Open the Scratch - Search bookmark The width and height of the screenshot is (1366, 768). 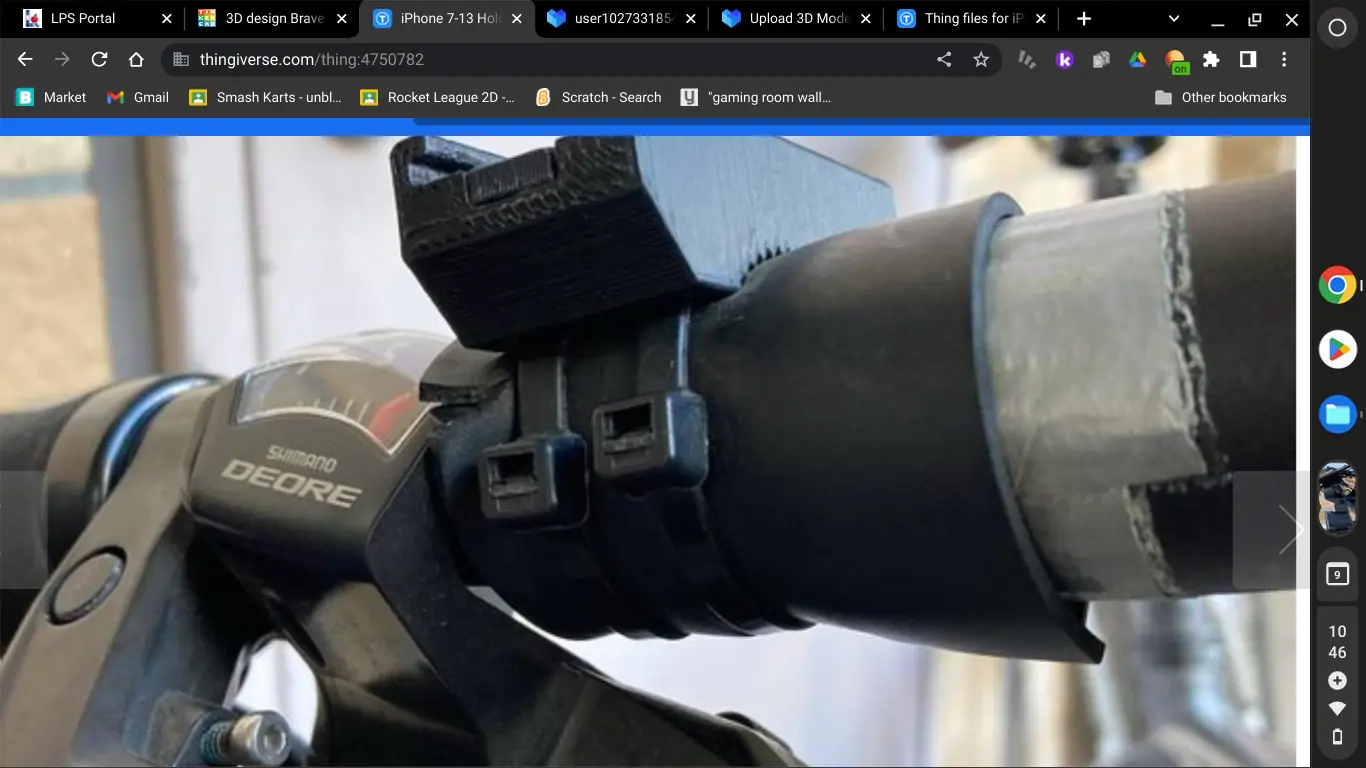click(598, 97)
